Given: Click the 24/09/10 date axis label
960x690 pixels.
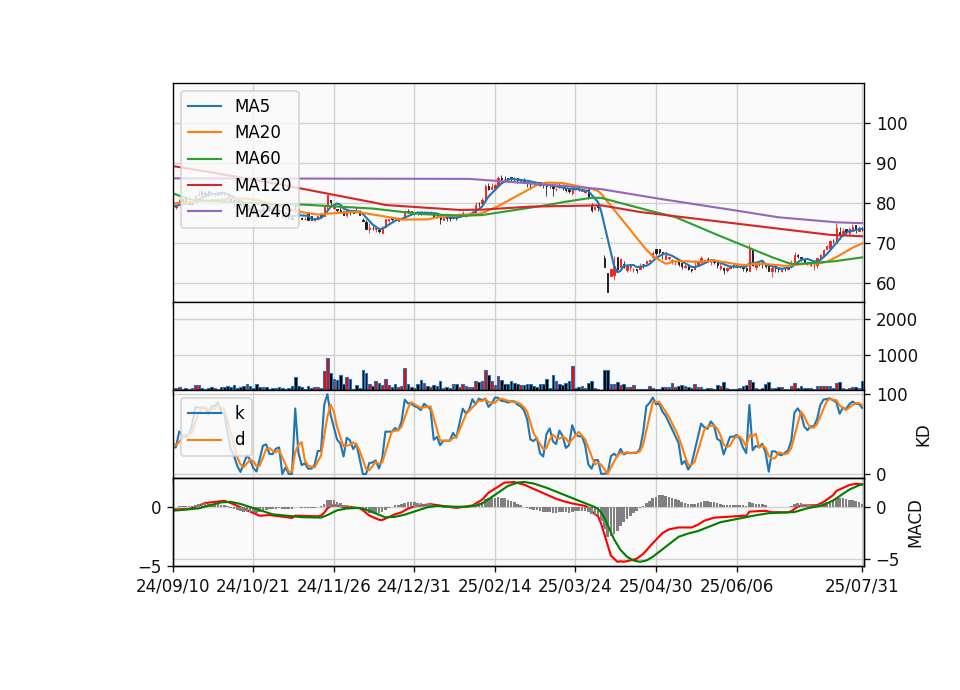Looking at the screenshot, I should (173, 586).
